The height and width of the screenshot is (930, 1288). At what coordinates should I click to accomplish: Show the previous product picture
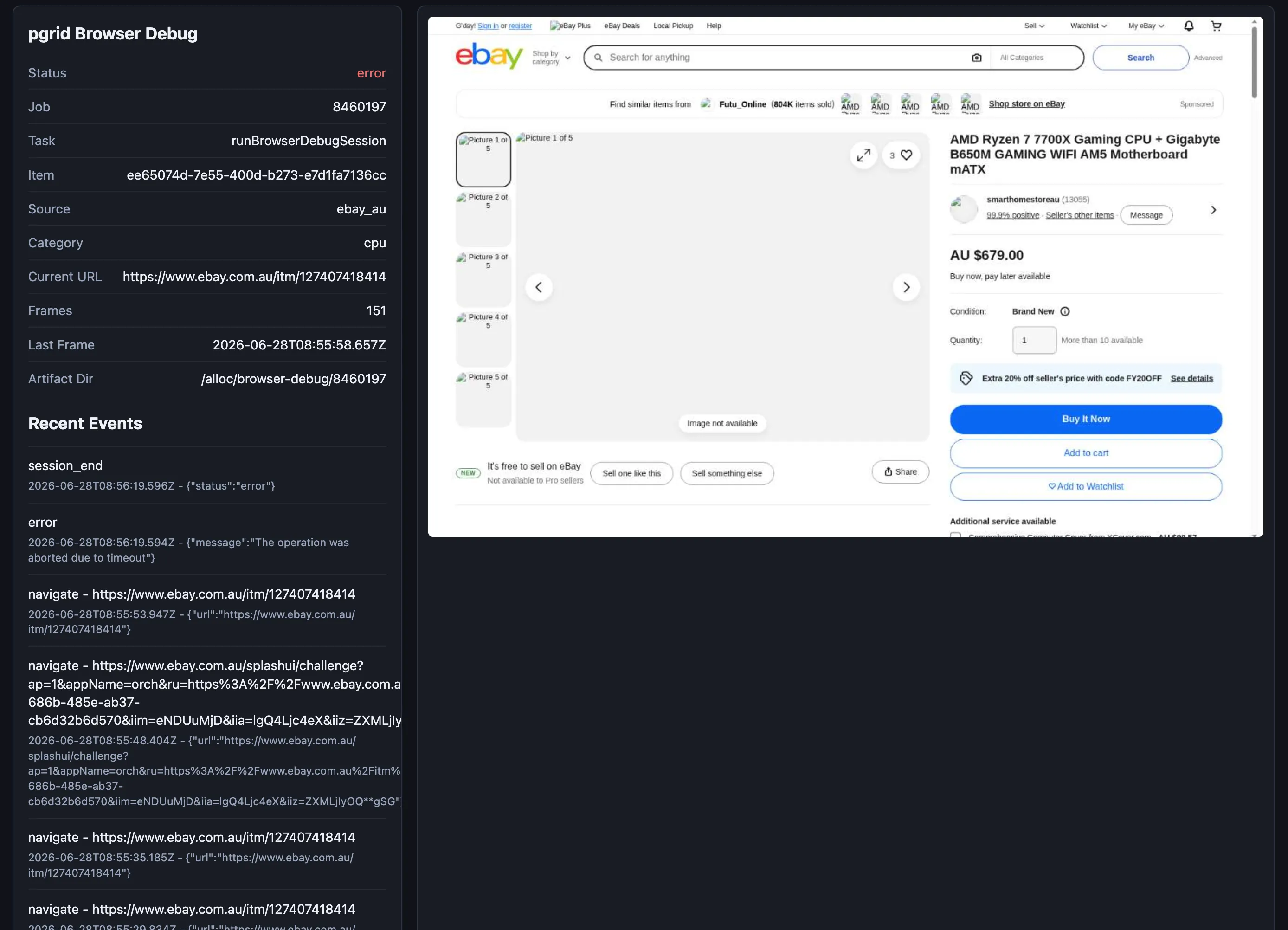pyautogui.click(x=538, y=287)
